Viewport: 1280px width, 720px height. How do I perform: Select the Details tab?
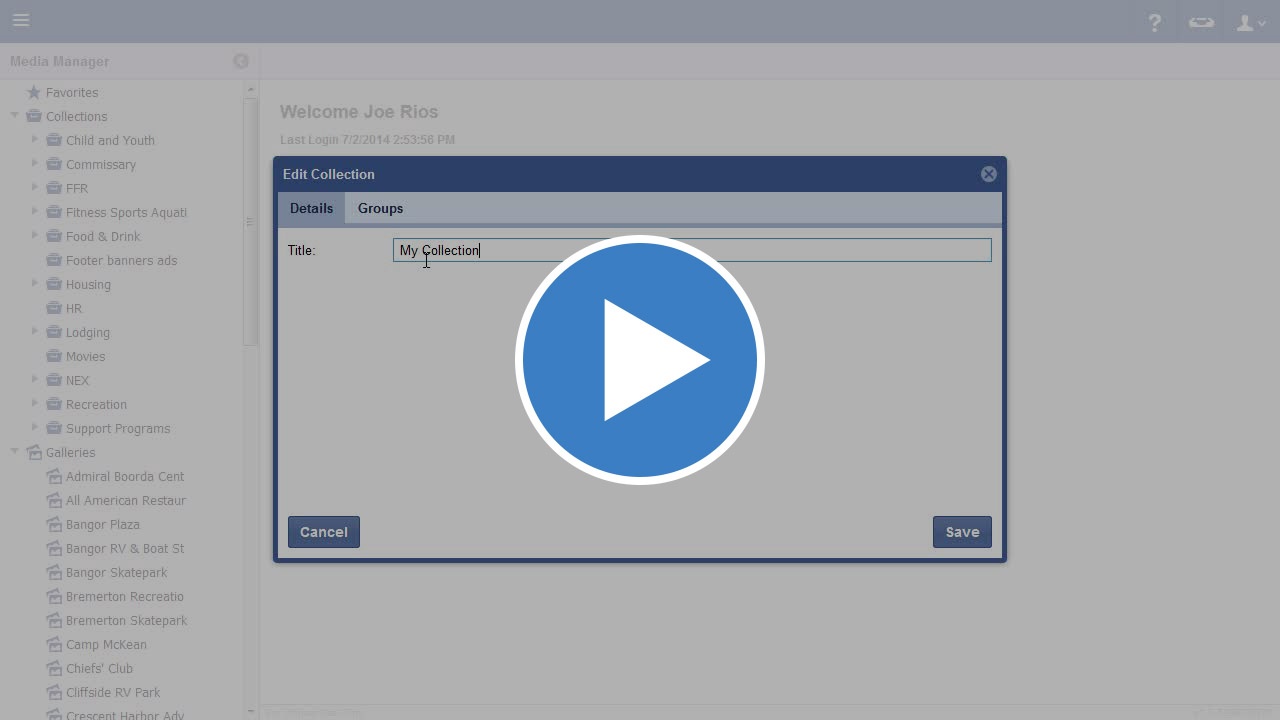[311, 208]
